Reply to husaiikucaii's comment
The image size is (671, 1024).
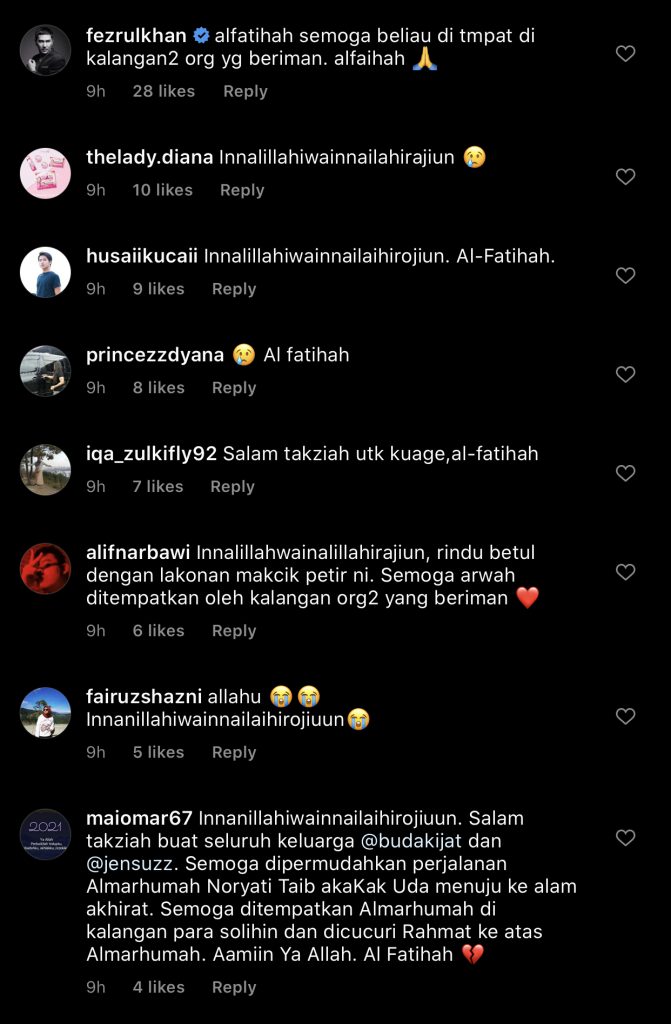[234, 289]
